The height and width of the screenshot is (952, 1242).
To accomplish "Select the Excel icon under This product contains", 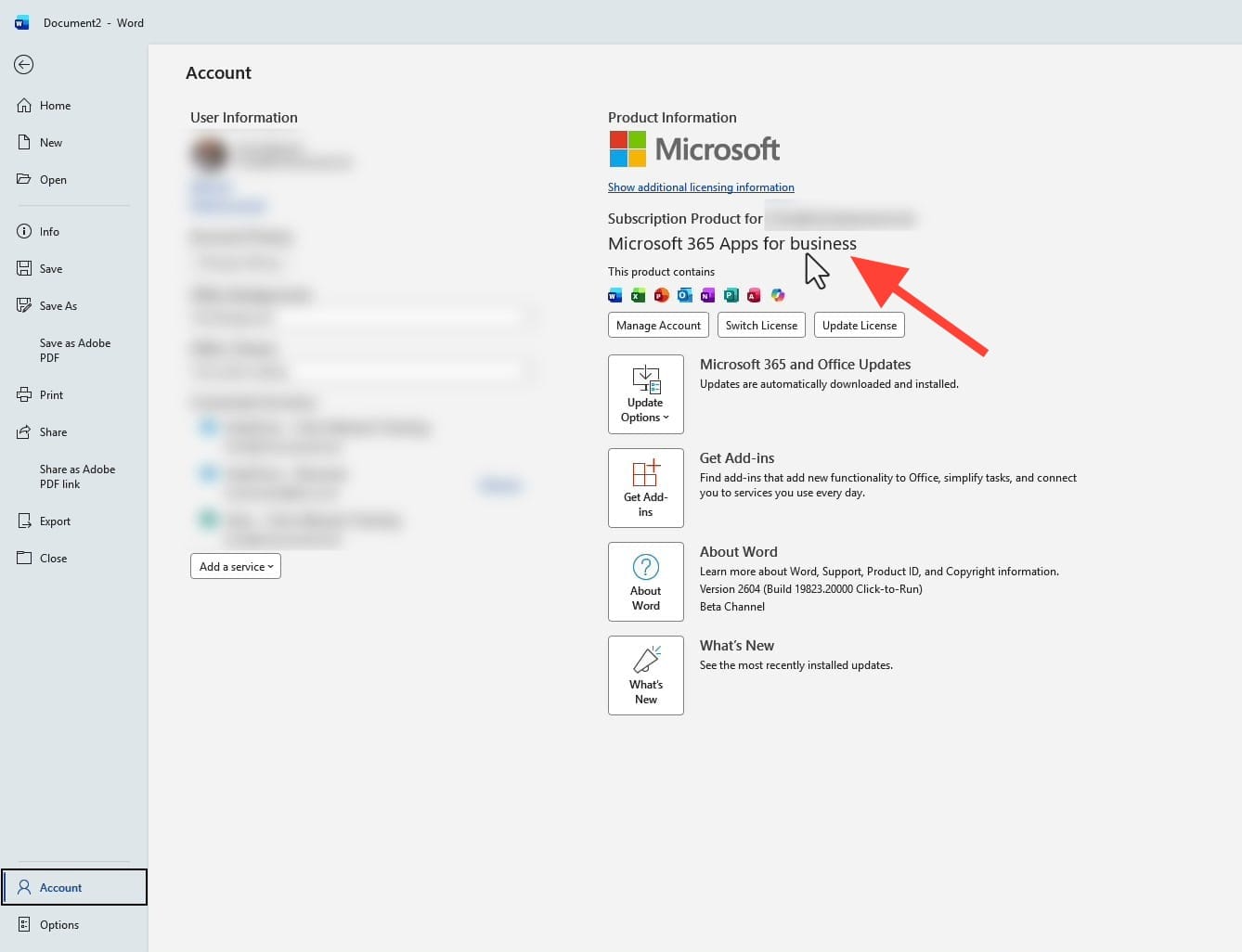I will point(639,295).
